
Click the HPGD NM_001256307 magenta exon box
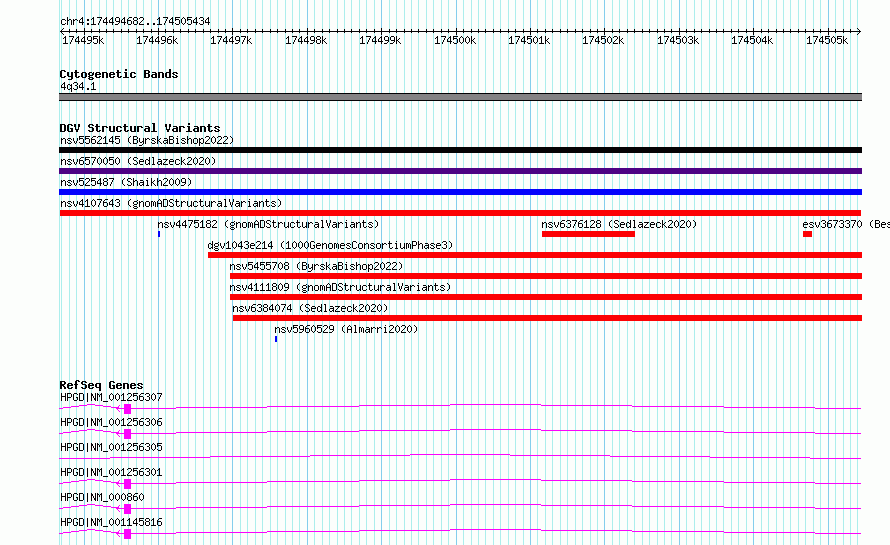(127, 409)
